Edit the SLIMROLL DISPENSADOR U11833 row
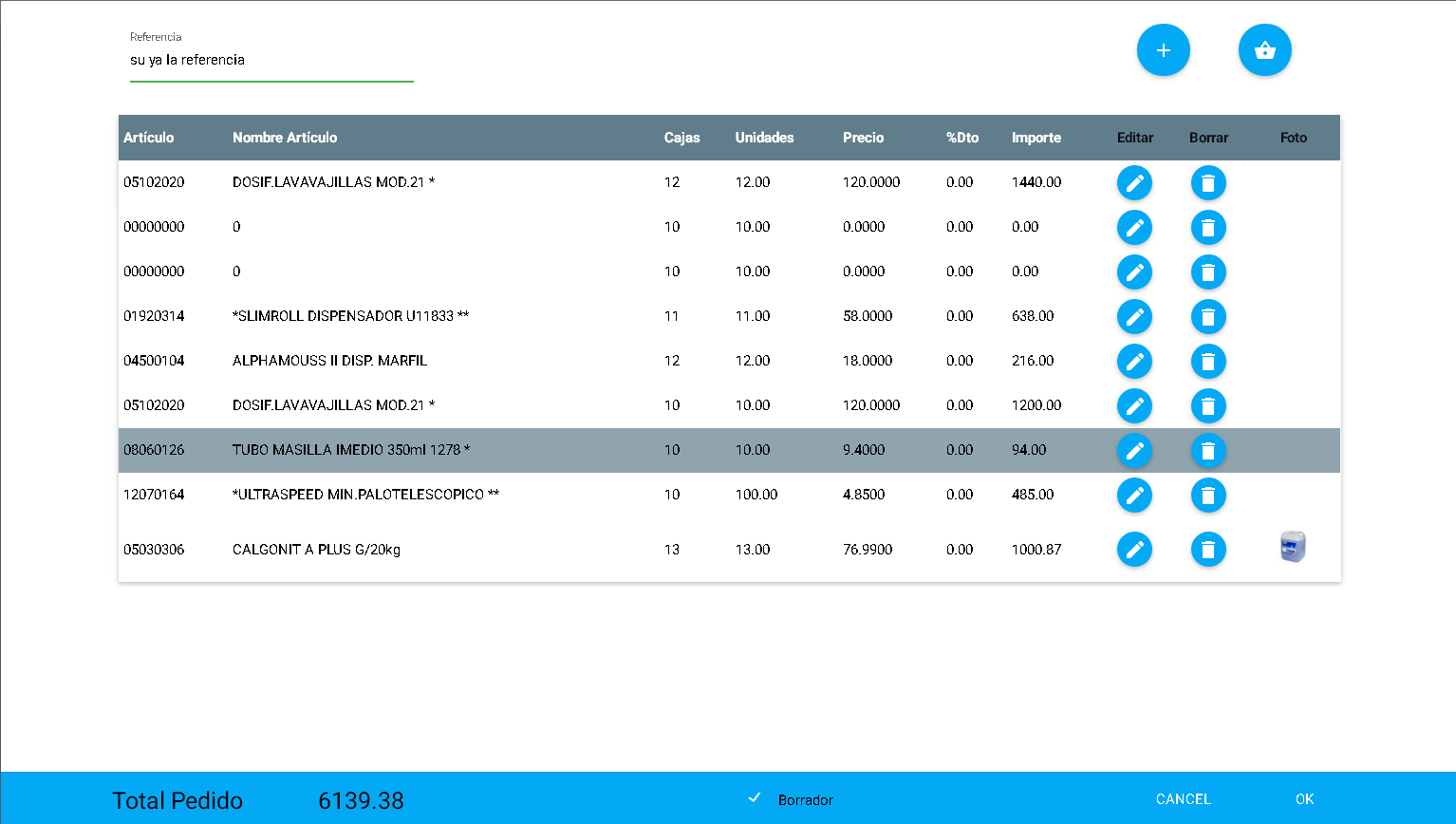 1134,316
